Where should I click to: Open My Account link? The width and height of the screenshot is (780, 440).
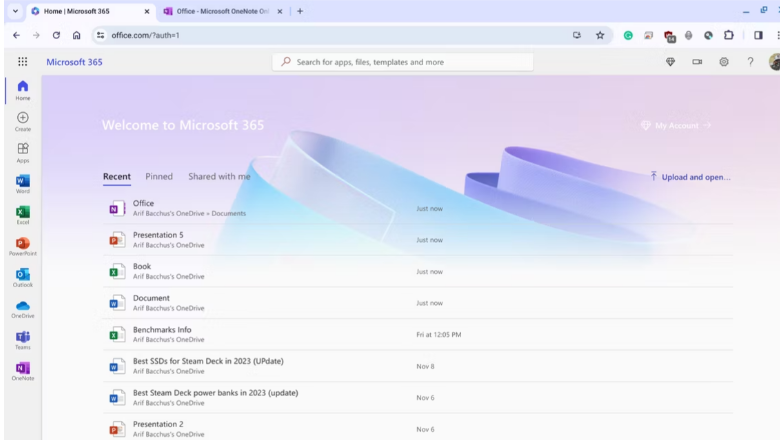click(676, 125)
